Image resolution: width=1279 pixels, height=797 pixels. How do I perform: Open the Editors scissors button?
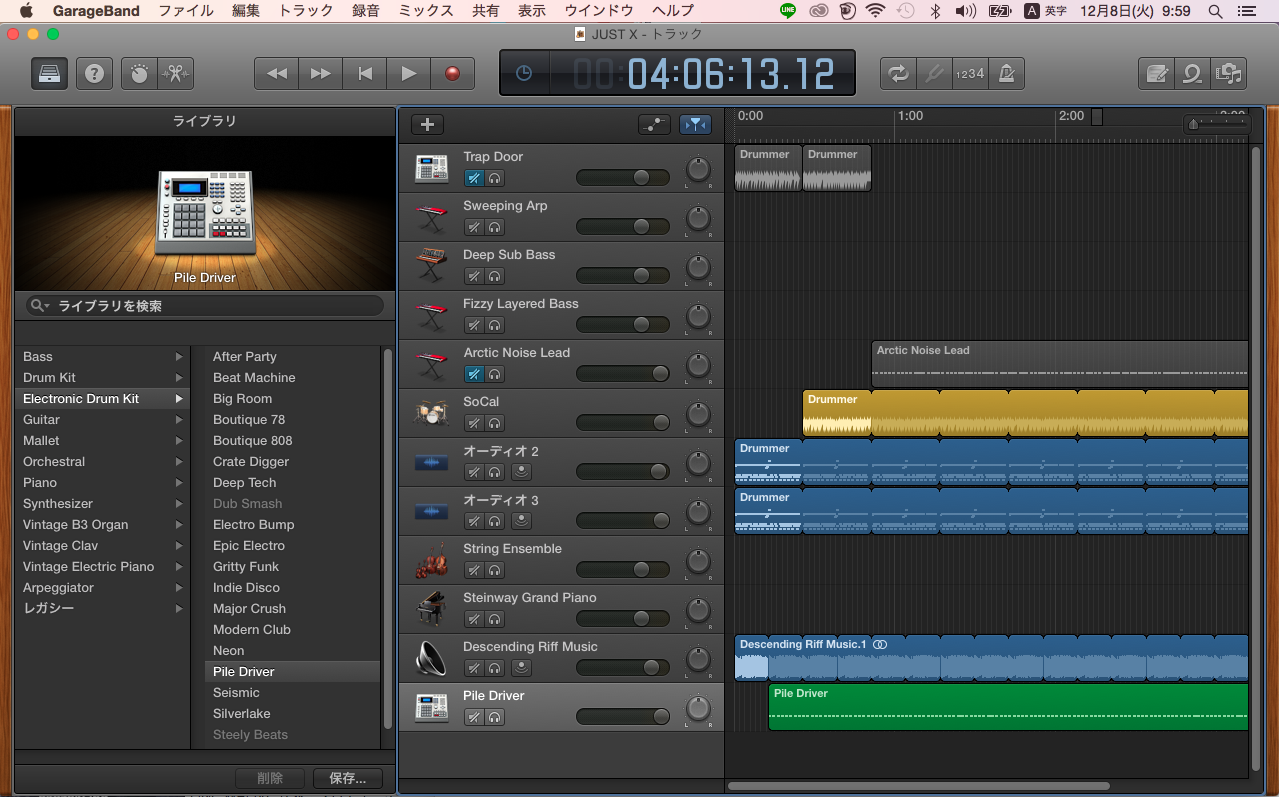pos(176,73)
